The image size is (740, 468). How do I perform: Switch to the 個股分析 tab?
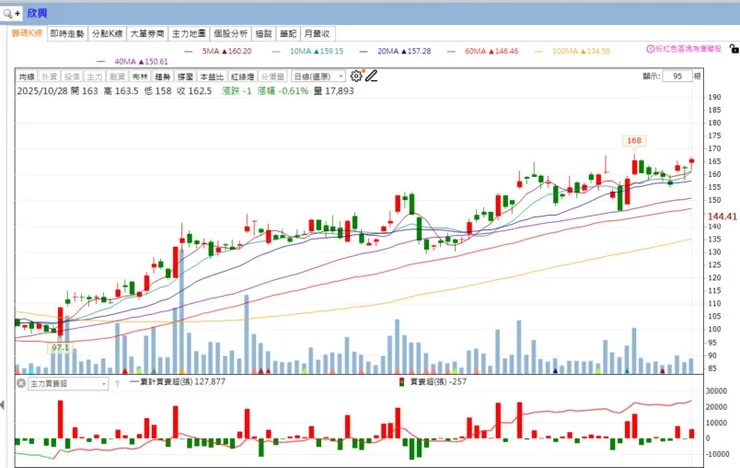pos(230,33)
